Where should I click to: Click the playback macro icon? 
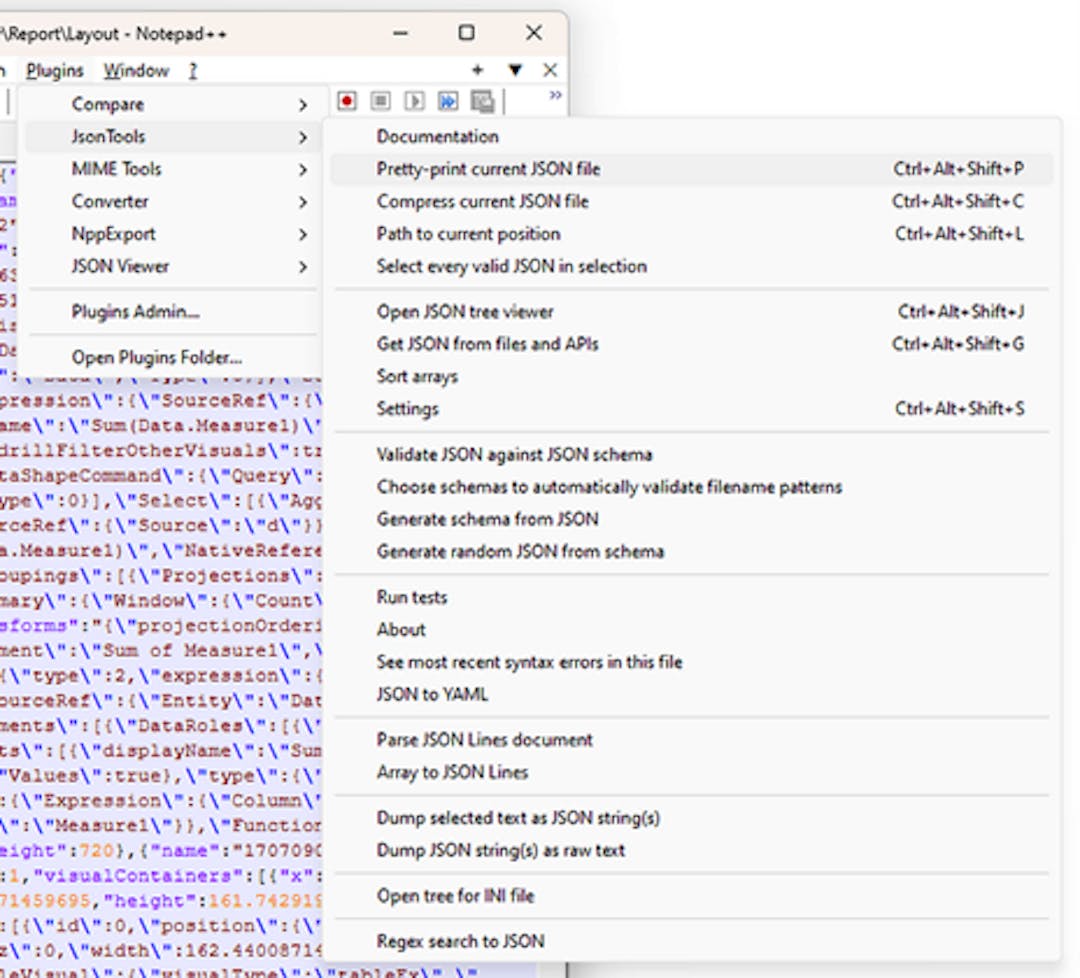coord(414,102)
